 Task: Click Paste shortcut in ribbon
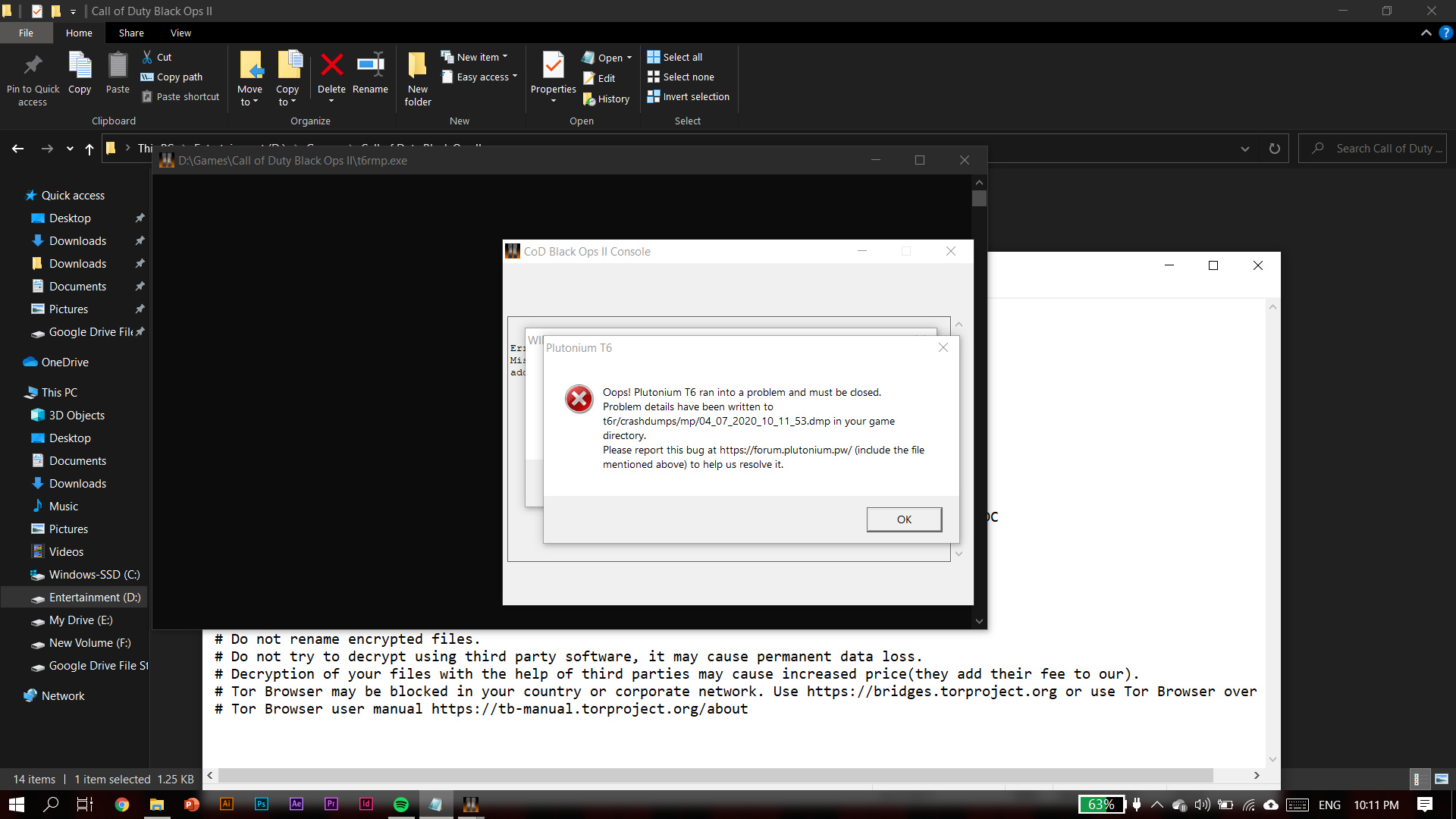tap(181, 96)
